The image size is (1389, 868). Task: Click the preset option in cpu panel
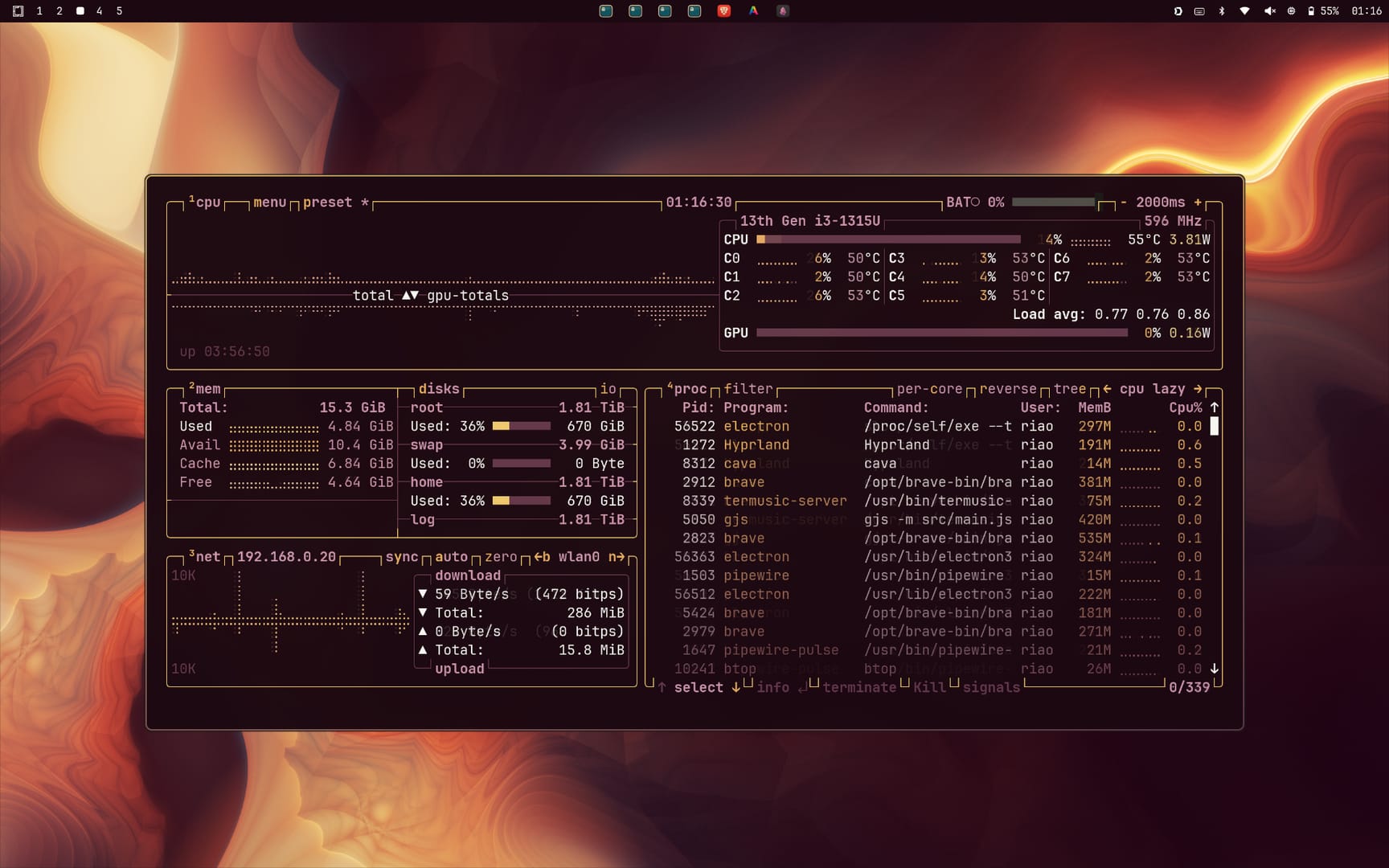[x=327, y=203]
